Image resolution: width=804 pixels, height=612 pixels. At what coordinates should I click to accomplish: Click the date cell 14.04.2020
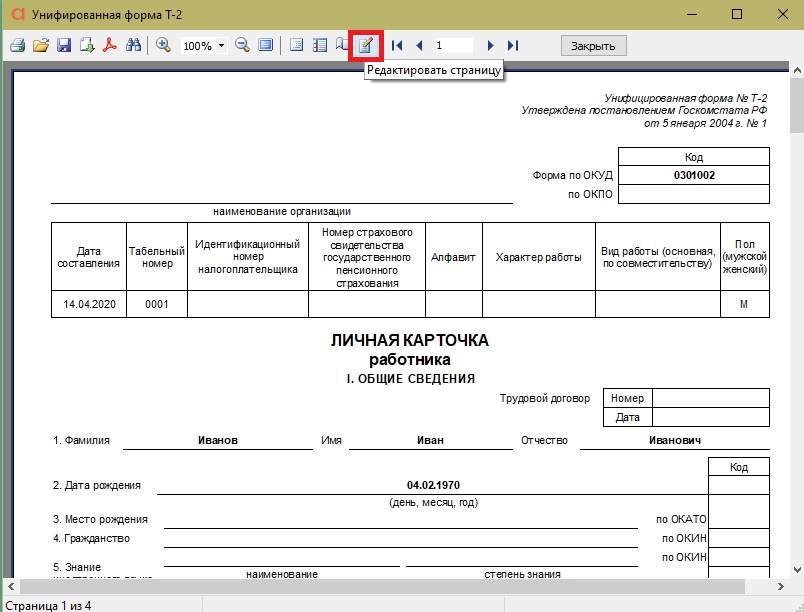(x=89, y=304)
